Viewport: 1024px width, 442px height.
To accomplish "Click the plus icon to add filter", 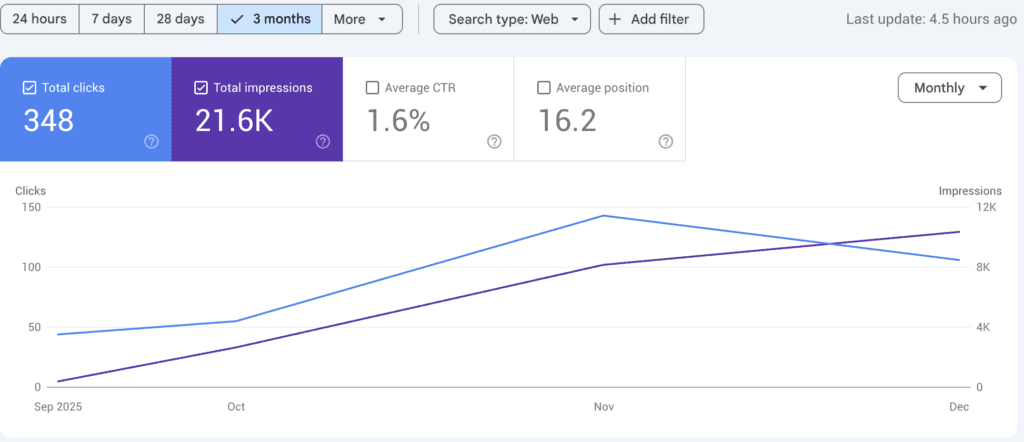I will pyautogui.click(x=615, y=19).
